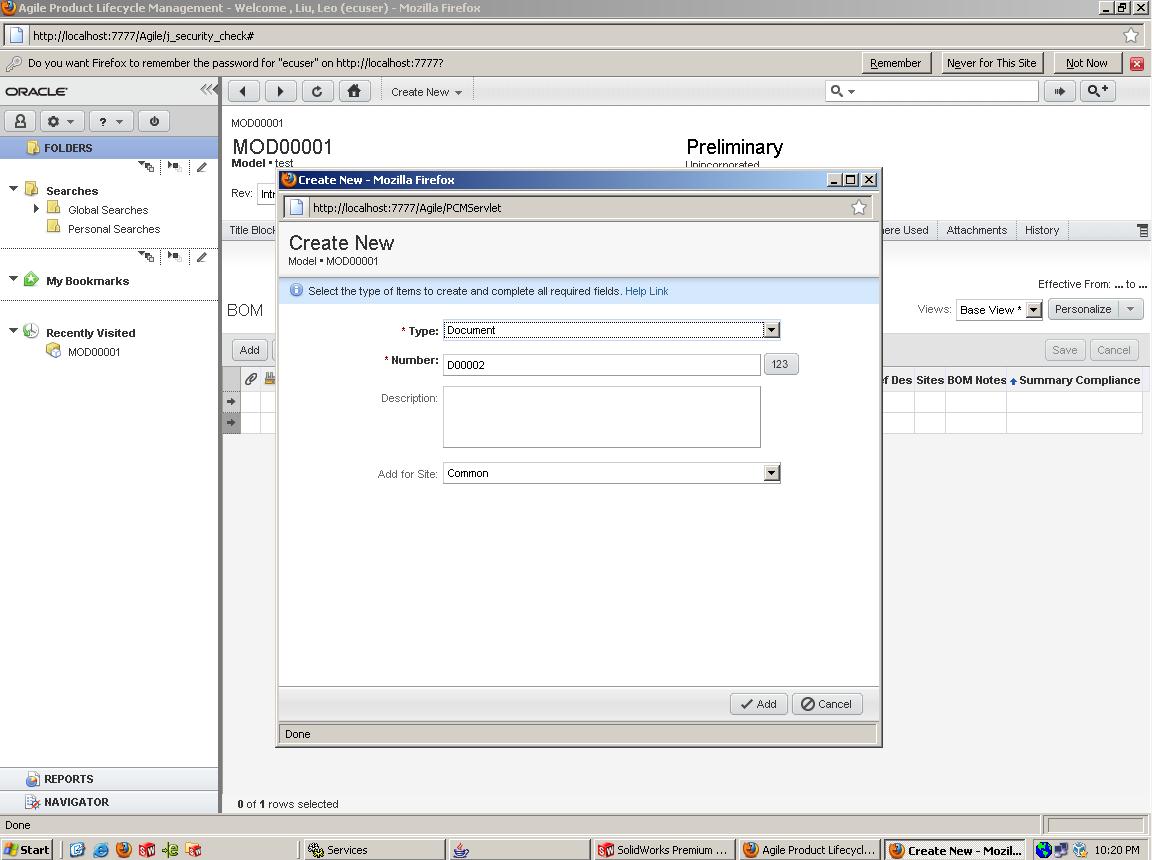Go to the Agile home page icon

point(354,92)
